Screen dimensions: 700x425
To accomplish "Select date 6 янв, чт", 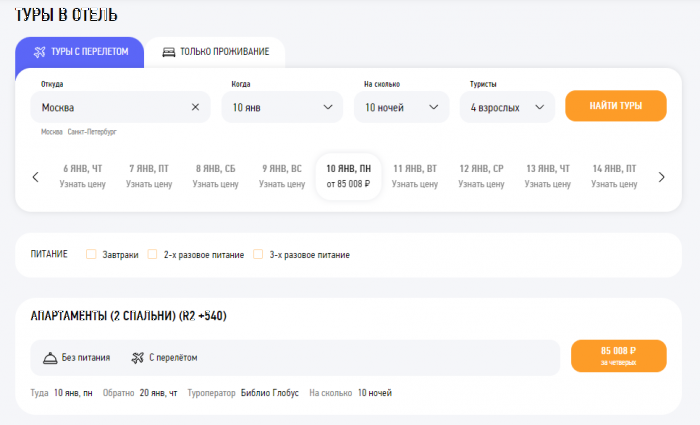I will pos(83,176).
